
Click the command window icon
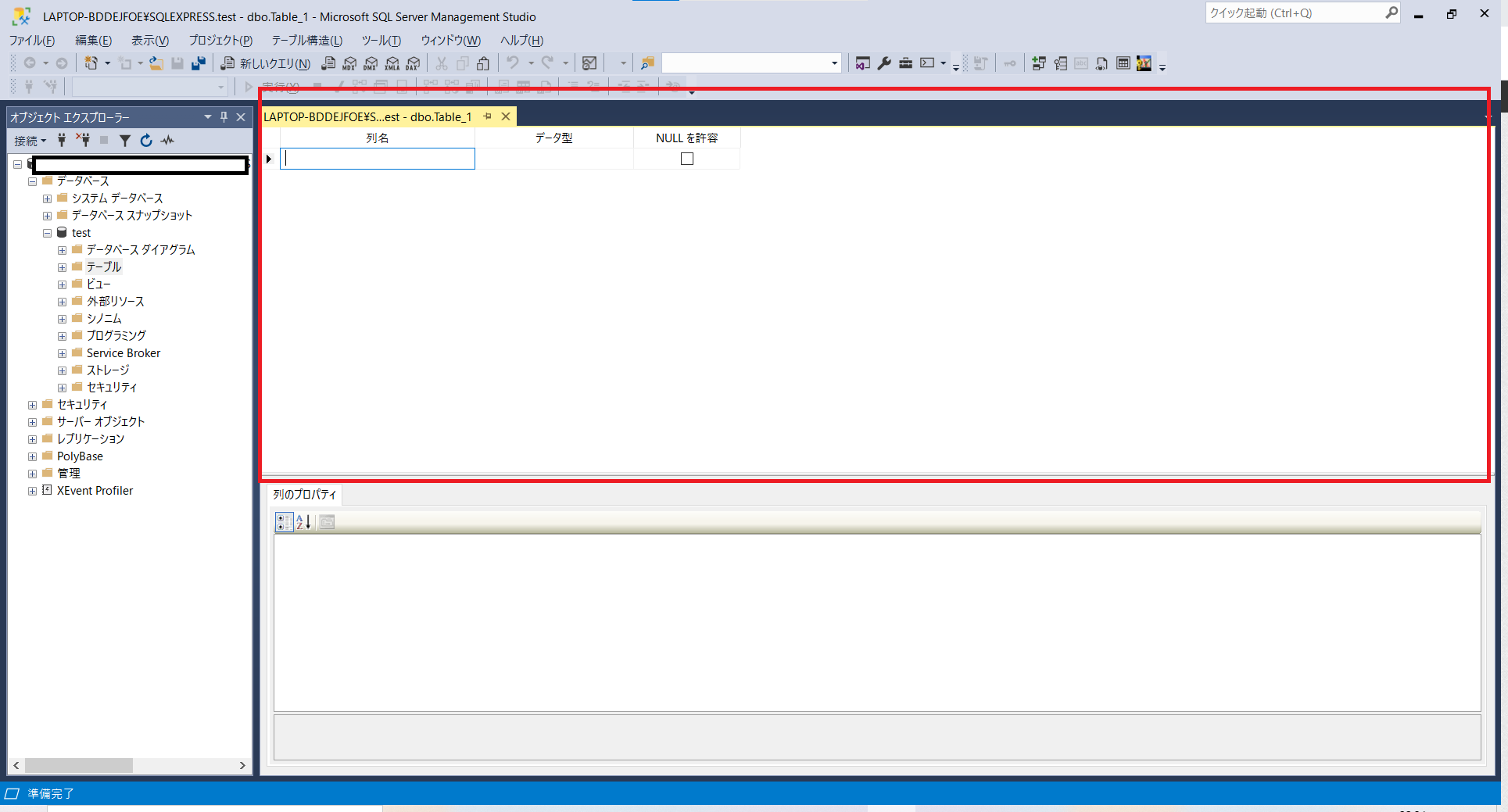coord(927,63)
